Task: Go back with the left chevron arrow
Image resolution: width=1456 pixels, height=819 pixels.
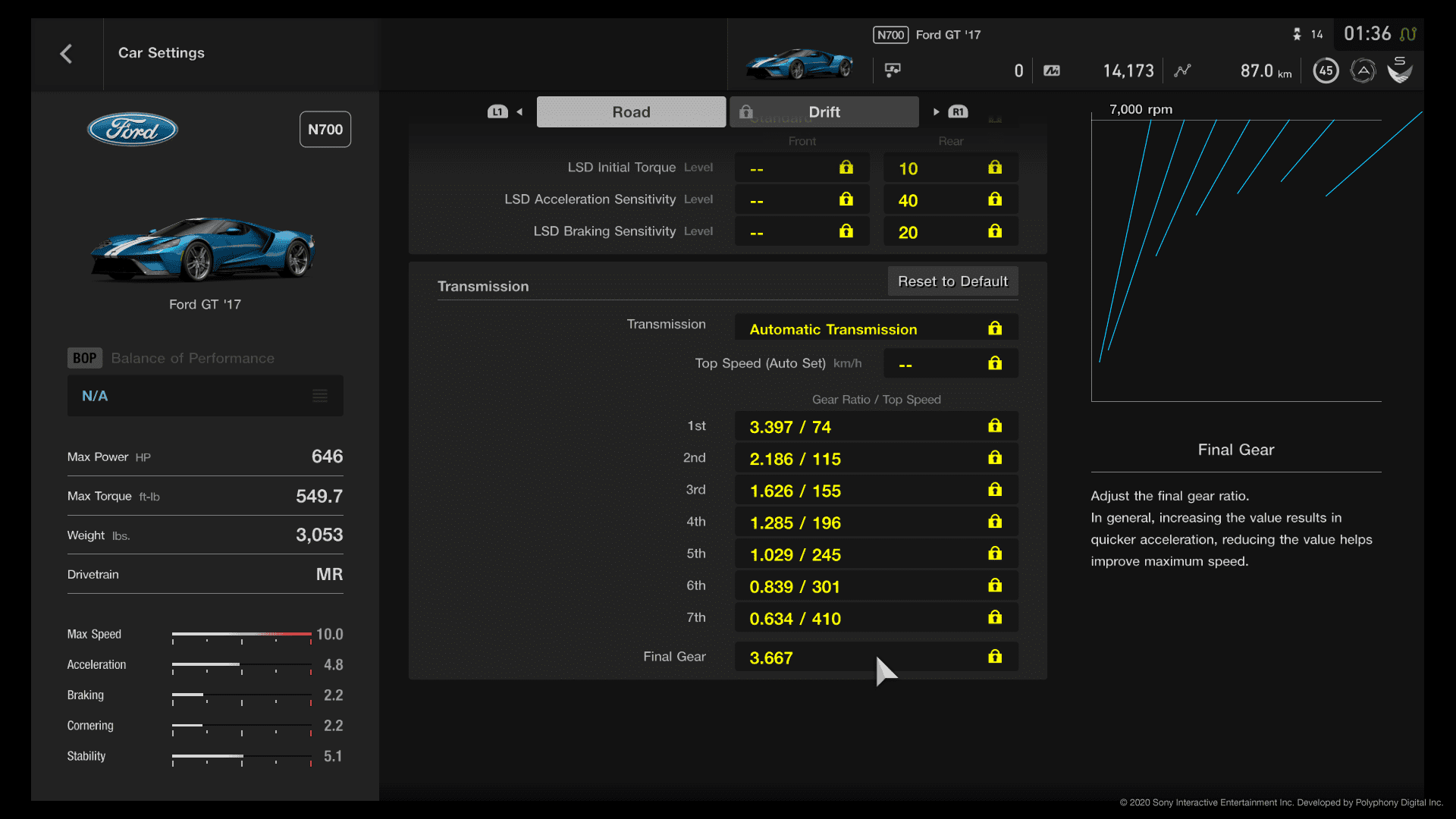Action: 66,54
